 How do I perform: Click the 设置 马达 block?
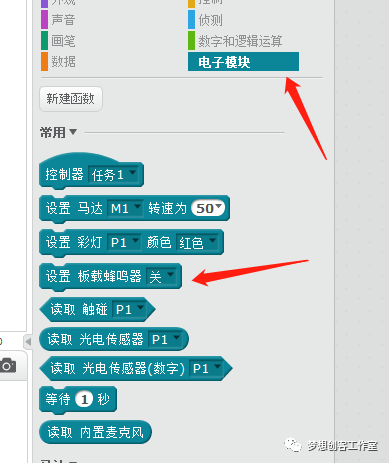[x=135, y=209]
